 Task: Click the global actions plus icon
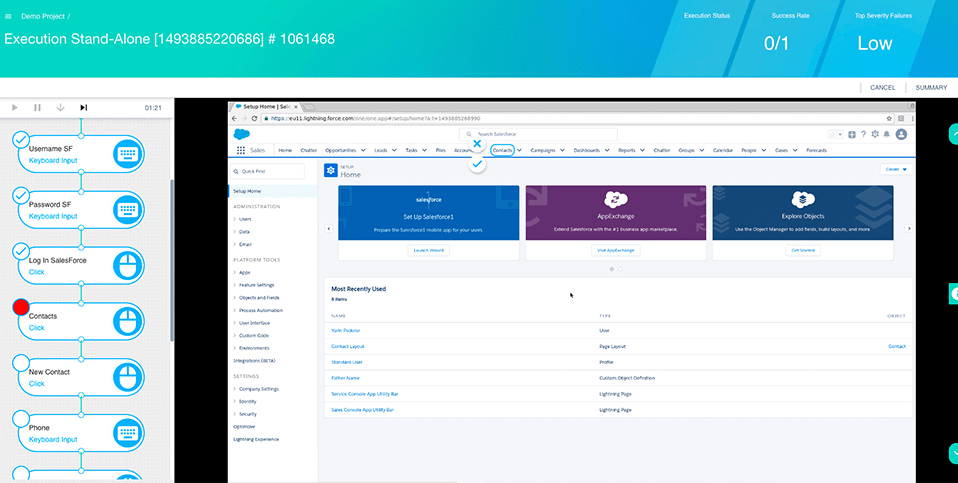pos(852,134)
